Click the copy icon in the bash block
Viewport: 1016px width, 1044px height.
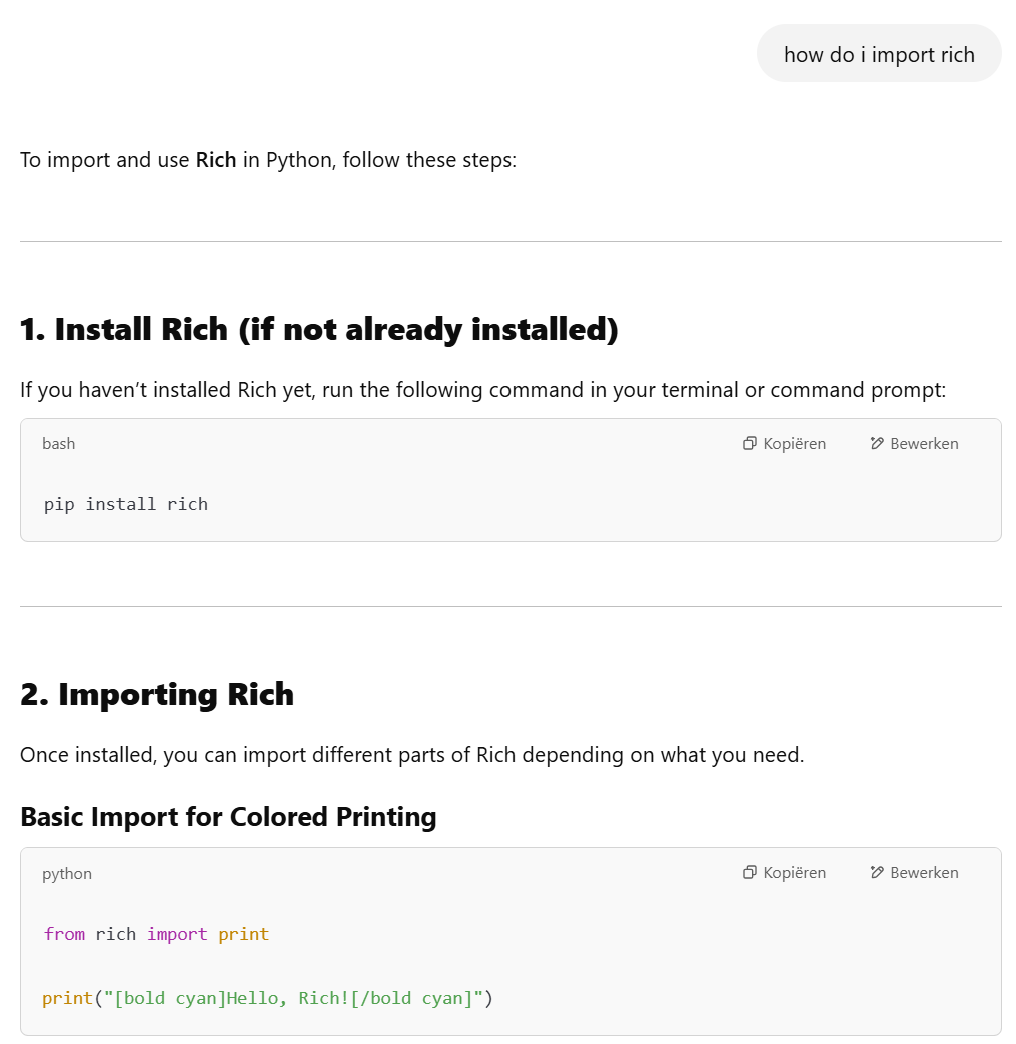(x=750, y=443)
